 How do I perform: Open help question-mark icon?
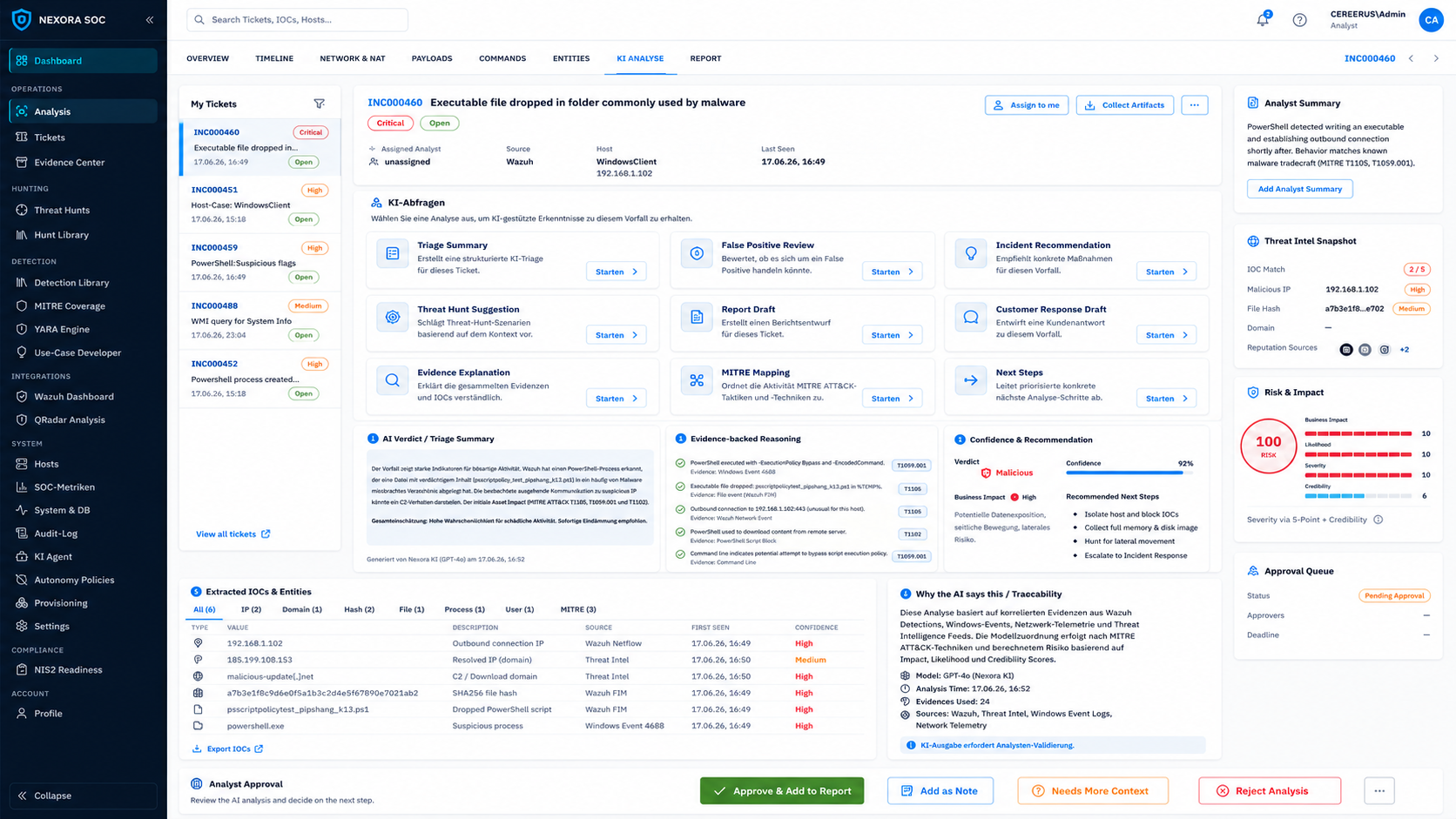[x=1299, y=19]
